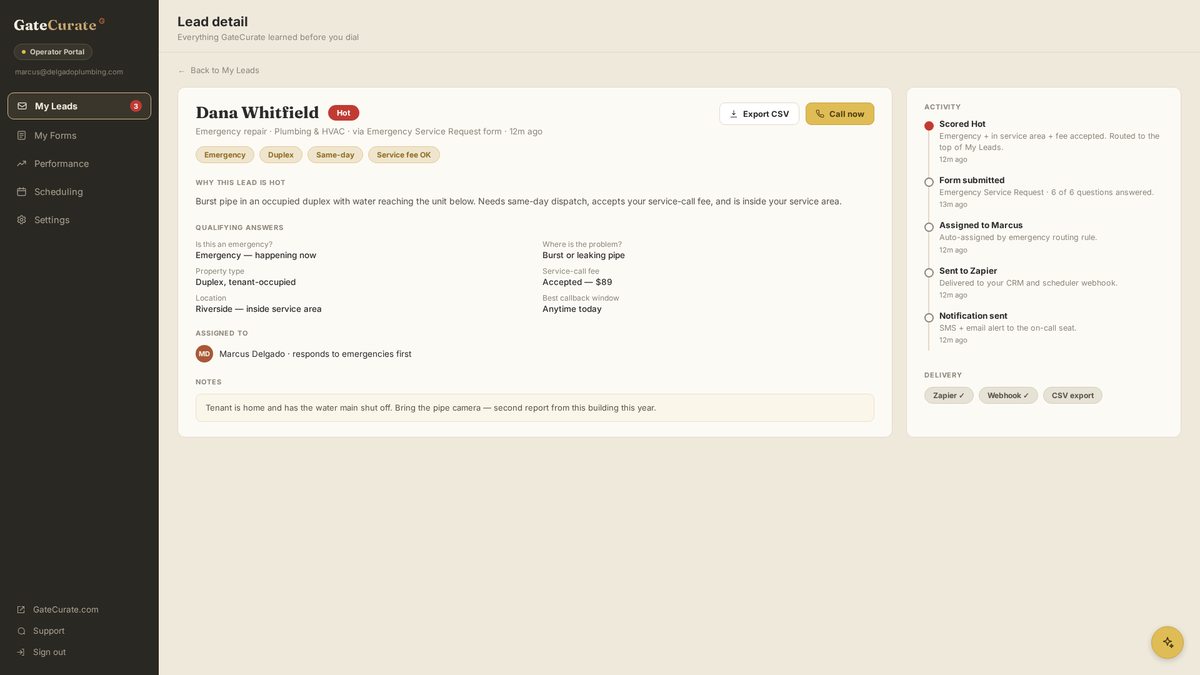This screenshot has height=675, width=1200.
Task: Click the Assigned to Marcus timeline dot
Action: click(x=929, y=227)
